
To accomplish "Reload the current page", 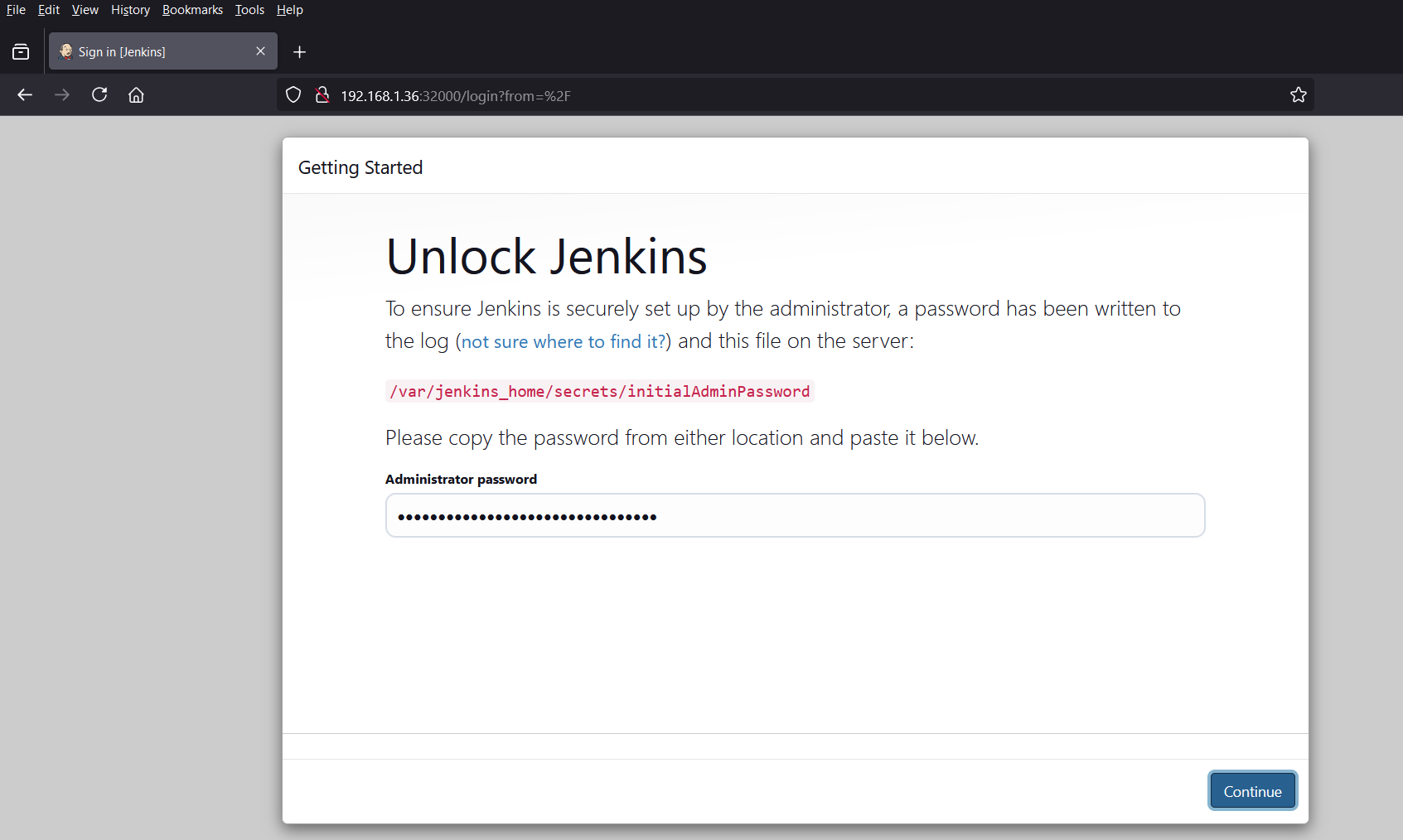I will pos(99,95).
